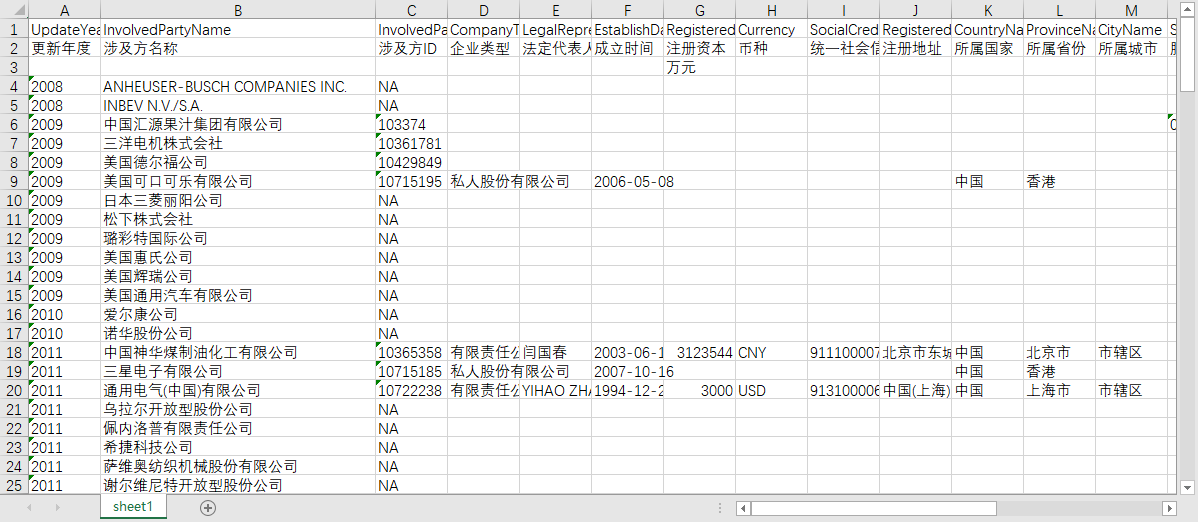Click ID cell 10361781
The width and height of the screenshot is (1198, 522).
tap(412, 143)
